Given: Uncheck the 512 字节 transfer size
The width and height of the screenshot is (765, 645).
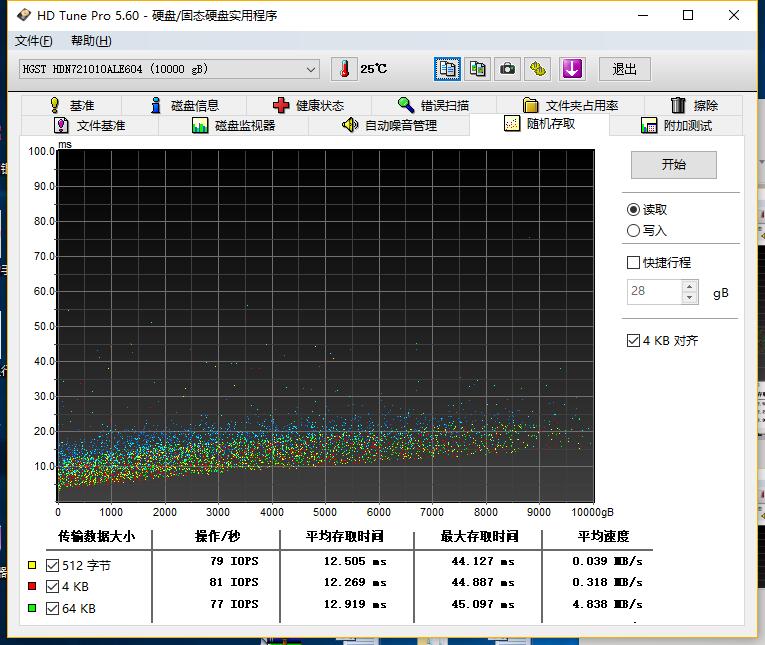Looking at the screenshot, I should pos(52,565).
